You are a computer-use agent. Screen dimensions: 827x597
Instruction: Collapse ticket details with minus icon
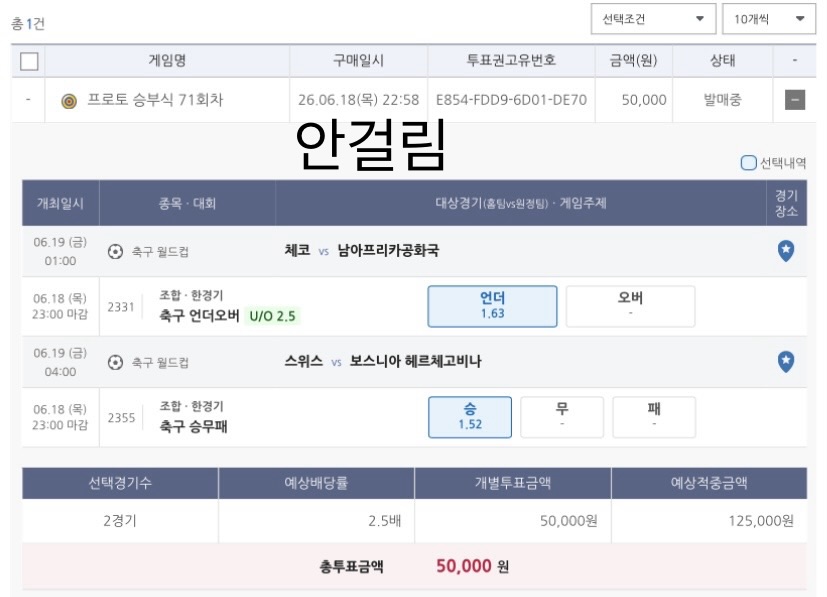[795, 100]
